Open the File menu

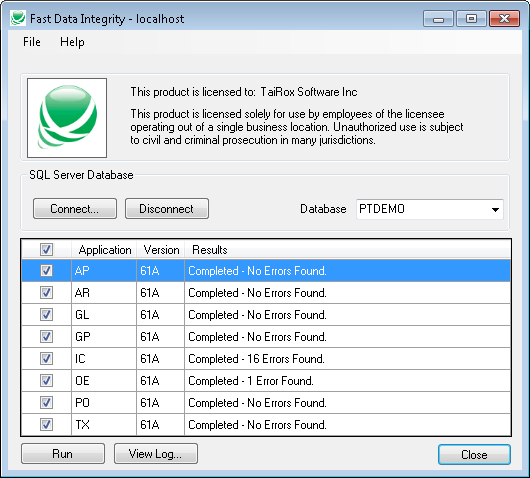click(32, 42)
